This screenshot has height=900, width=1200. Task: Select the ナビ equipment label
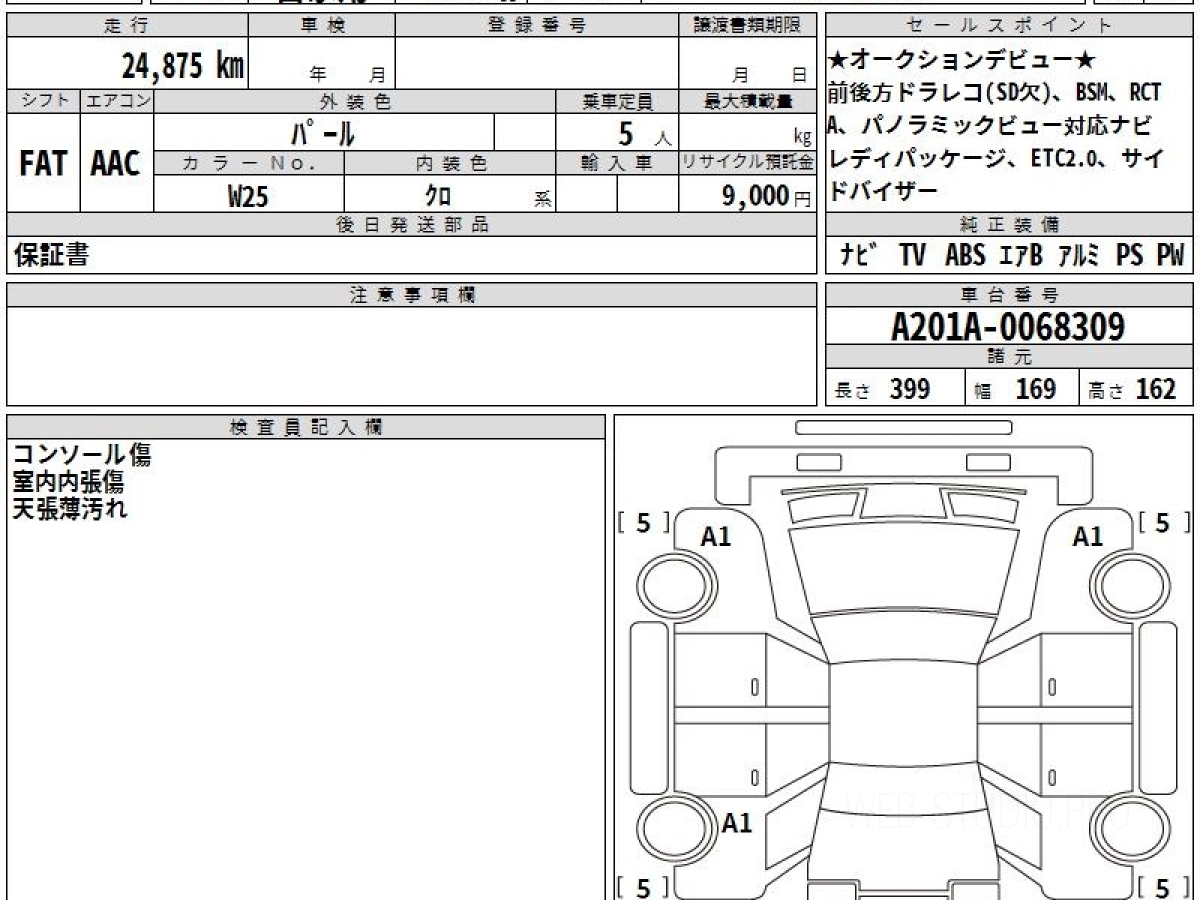pos(858,256)
